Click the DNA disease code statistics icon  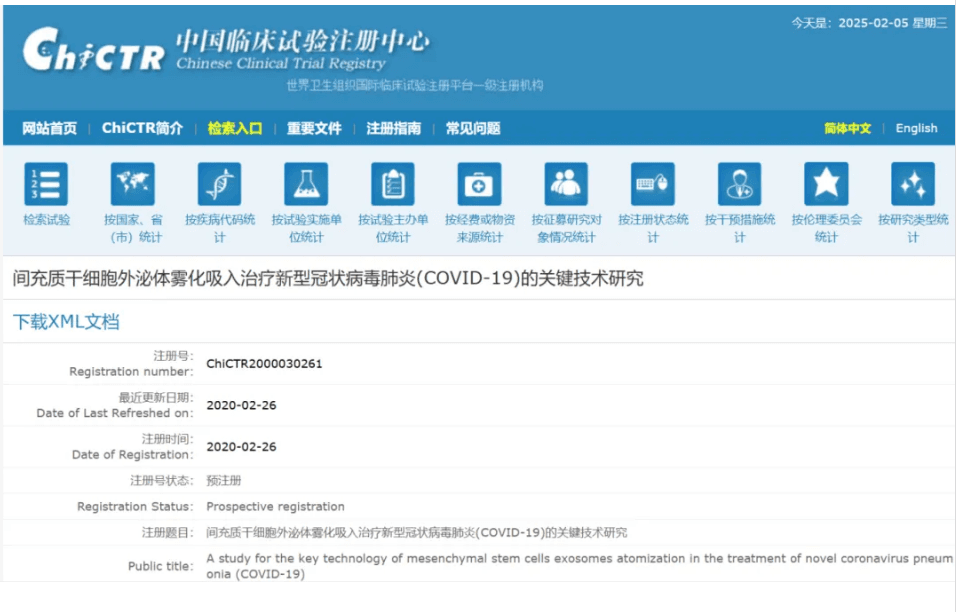point(219,185)
